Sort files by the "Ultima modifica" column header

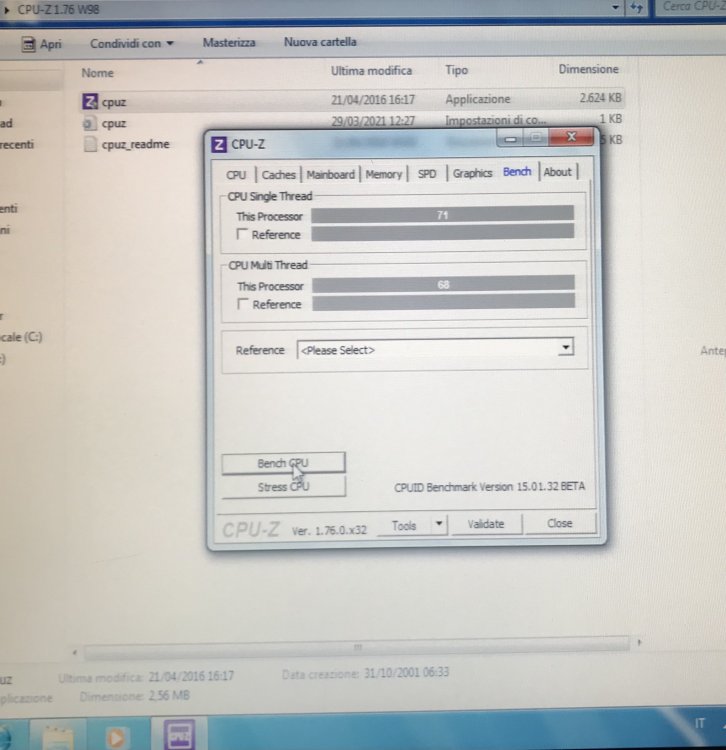tap(371, 71)
